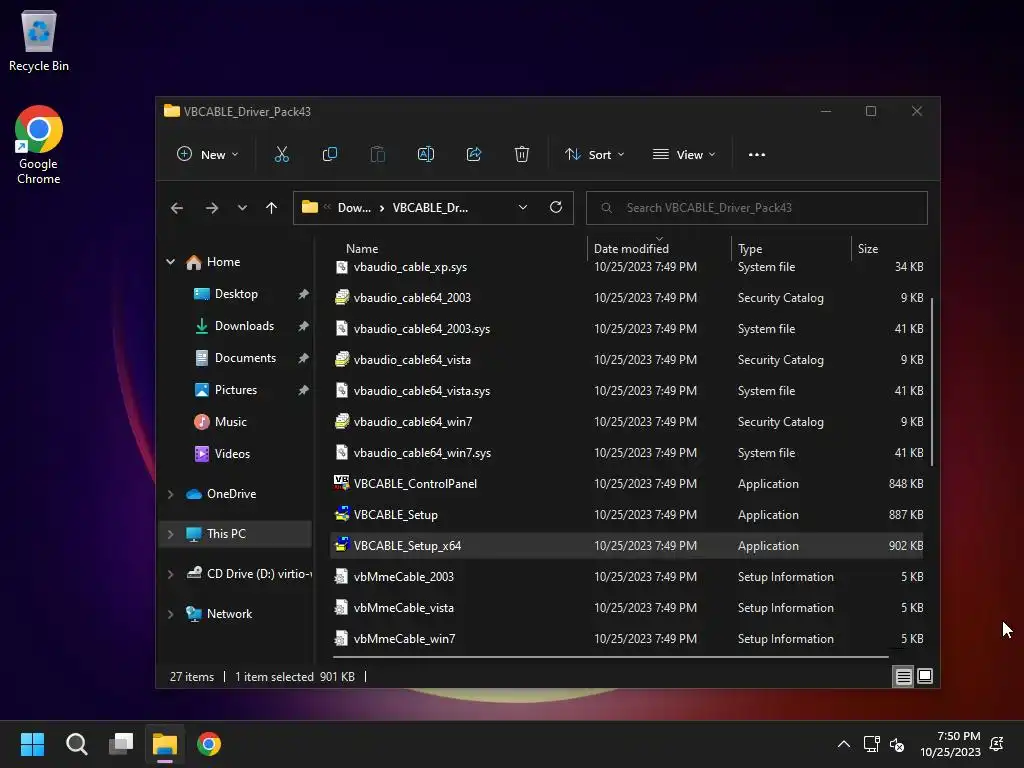1024x768 pixels.
Task: Expand the This PC tree node
Action: (170, 534)
